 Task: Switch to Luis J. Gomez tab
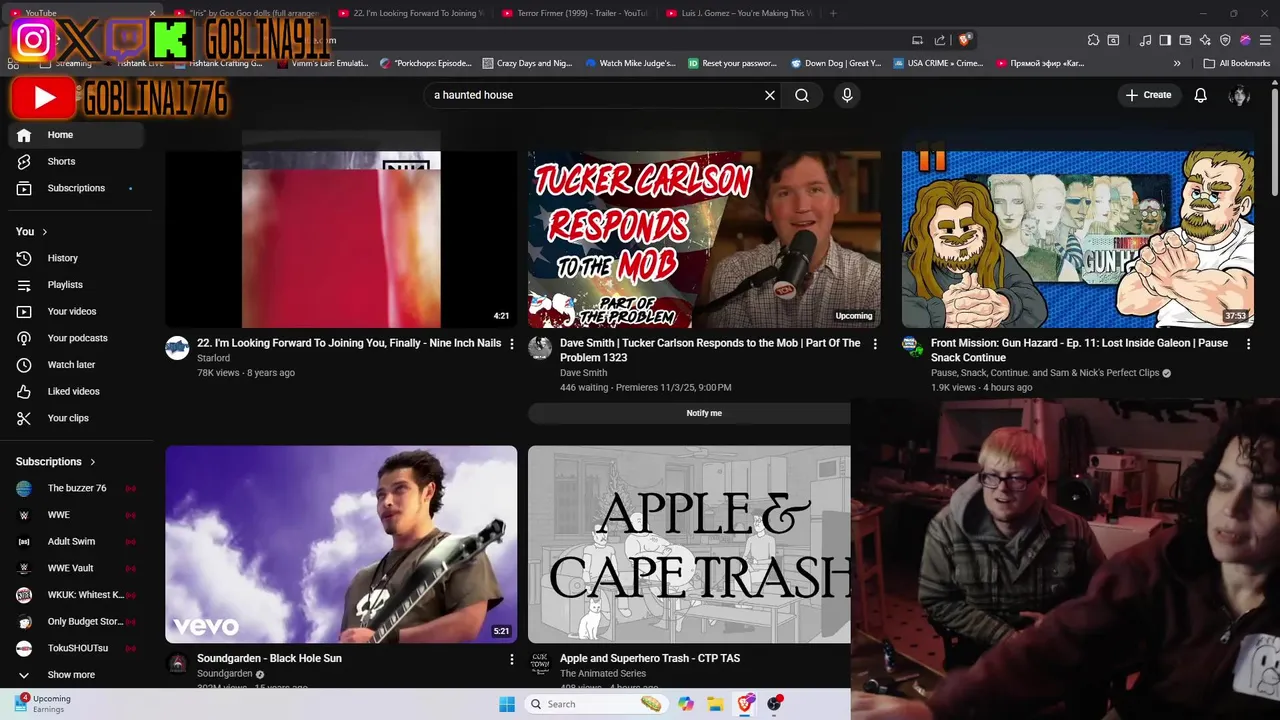[738, 13]
